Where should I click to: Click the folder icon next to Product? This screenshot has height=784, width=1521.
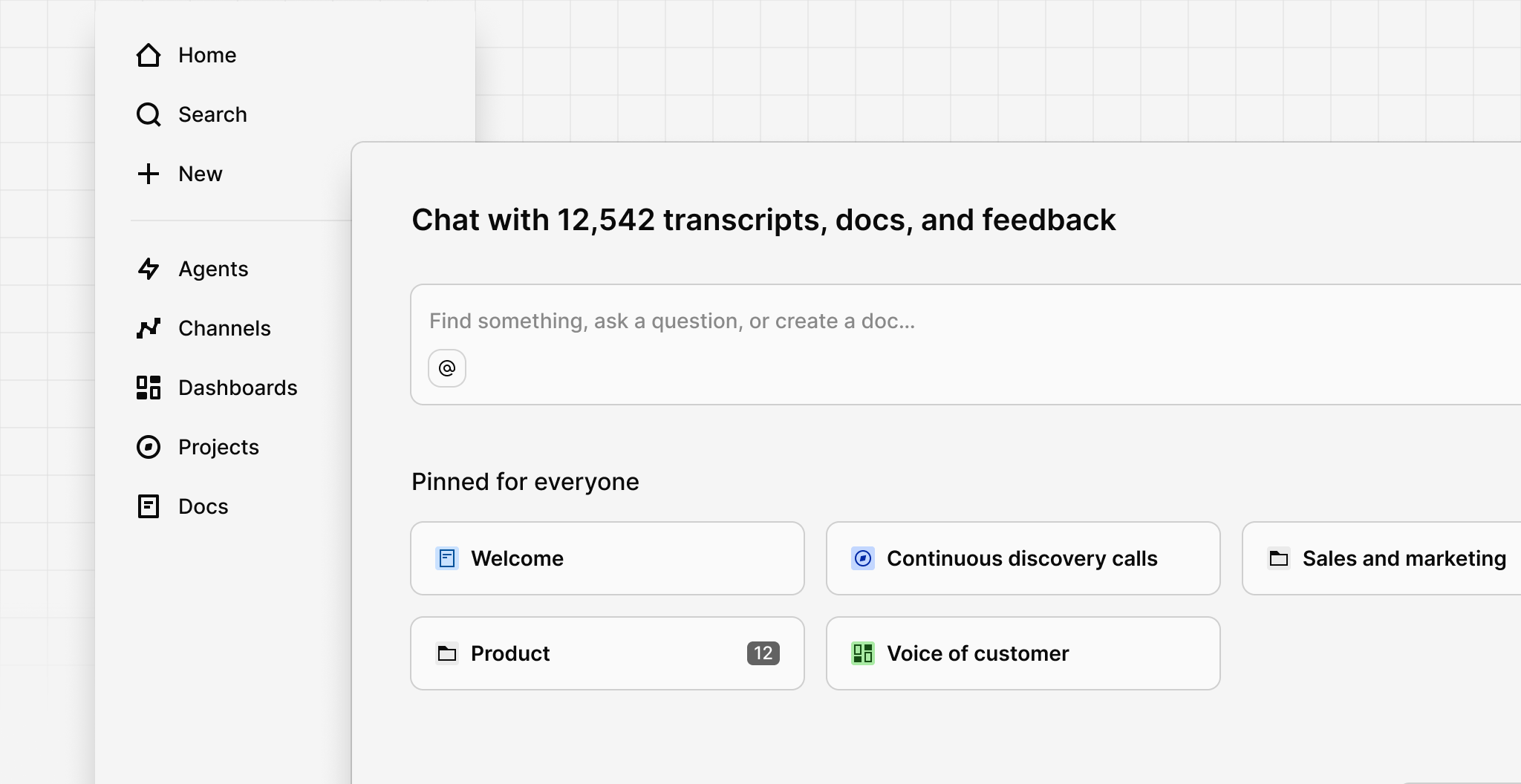coord(446,653)
